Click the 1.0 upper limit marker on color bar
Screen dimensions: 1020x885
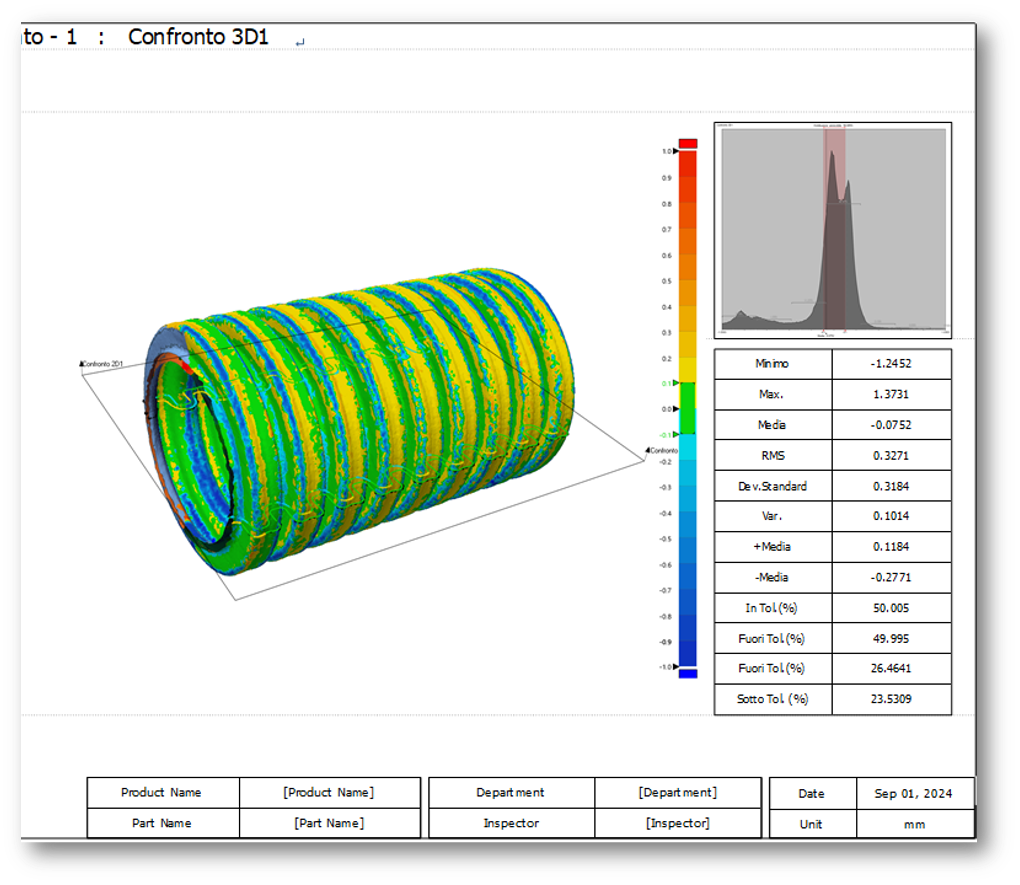676,151
